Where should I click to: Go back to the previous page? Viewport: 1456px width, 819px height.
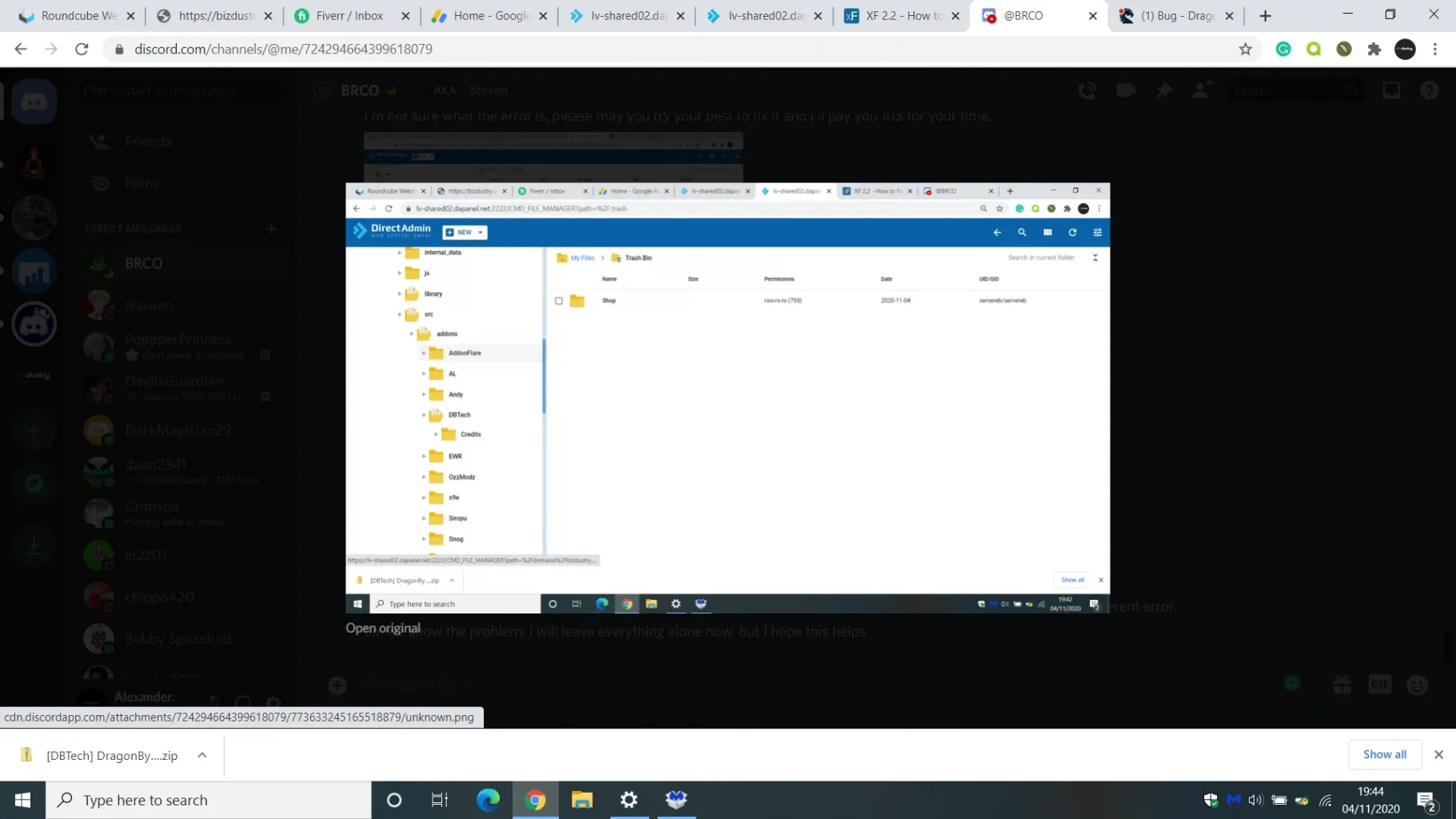pyautogui.click(x=21, y=49)
